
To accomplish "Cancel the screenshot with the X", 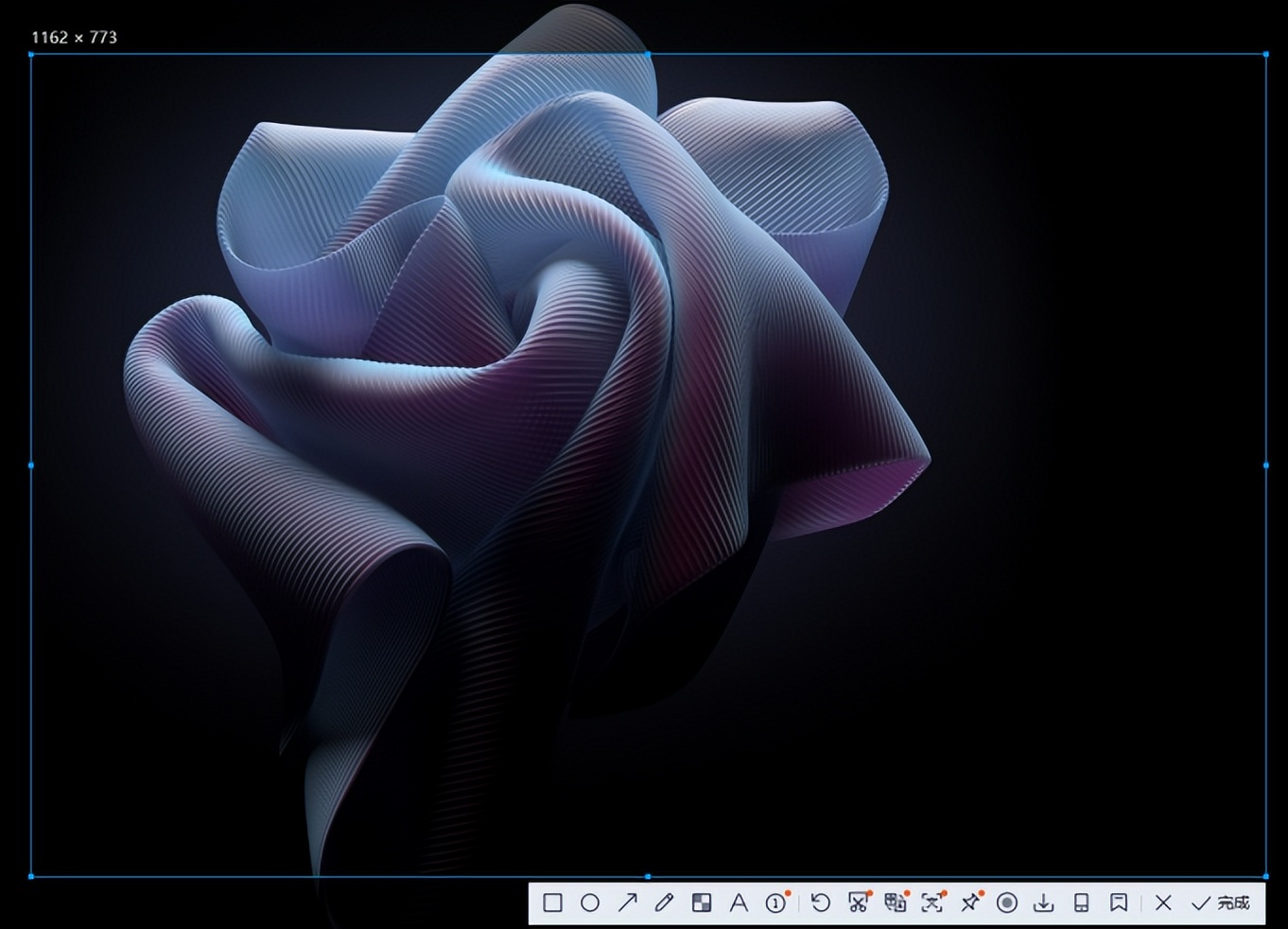I will tap(1163, 903).
